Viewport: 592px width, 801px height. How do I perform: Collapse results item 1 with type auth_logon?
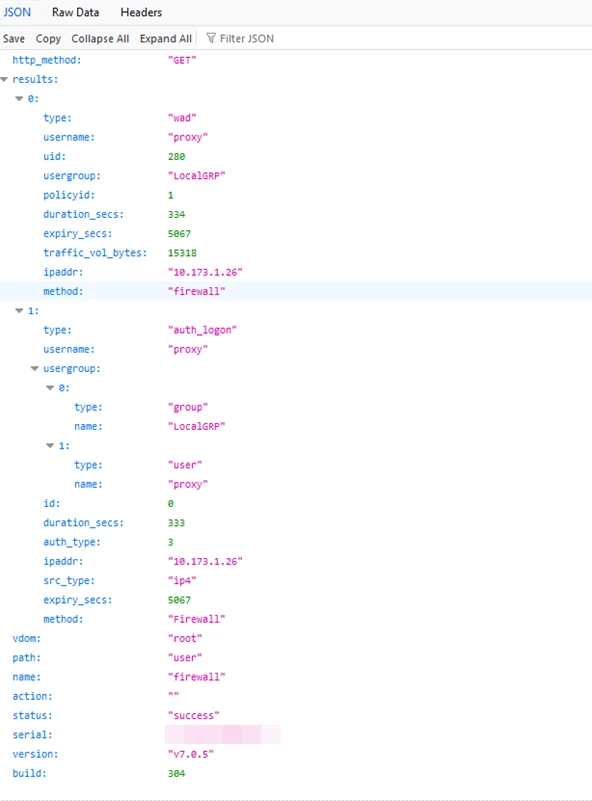[x=19, y=311]
